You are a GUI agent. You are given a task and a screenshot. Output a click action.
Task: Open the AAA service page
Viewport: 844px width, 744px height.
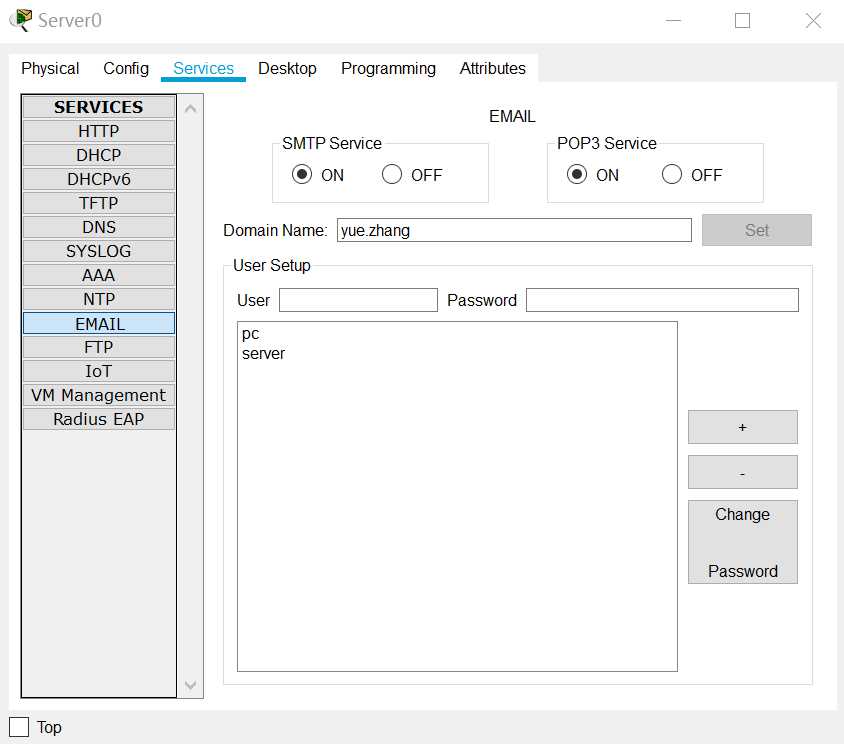coord(99,275)
